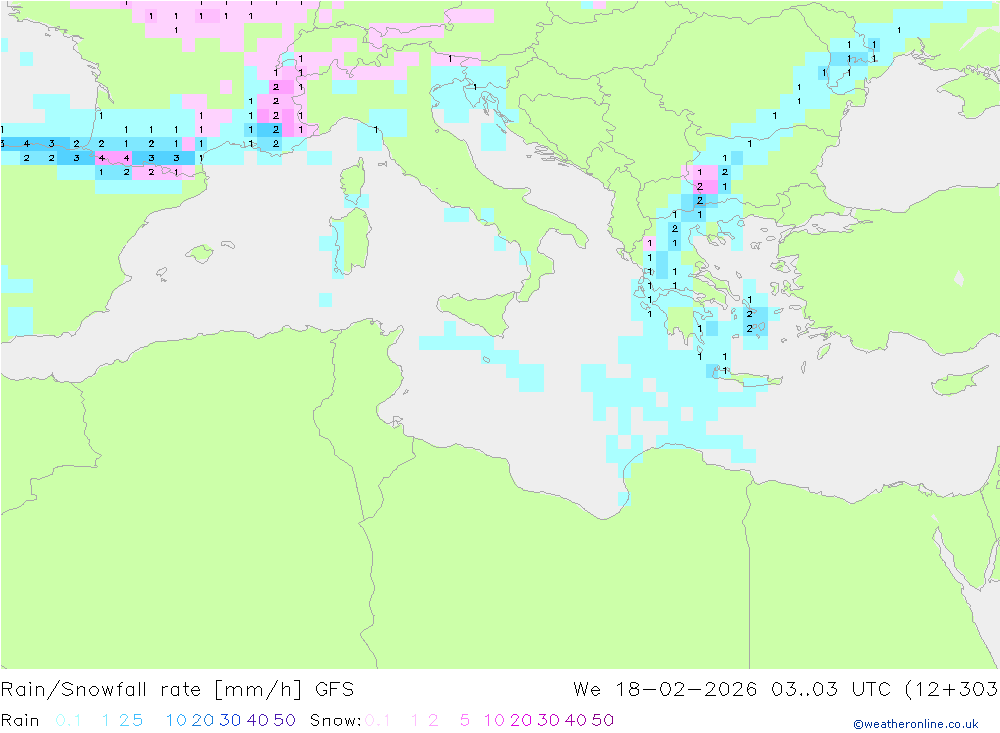Select the 10 value in the Rain legend
Image resolution: width=1000 pixels, height=733 pixels.
tap(176, 720)
